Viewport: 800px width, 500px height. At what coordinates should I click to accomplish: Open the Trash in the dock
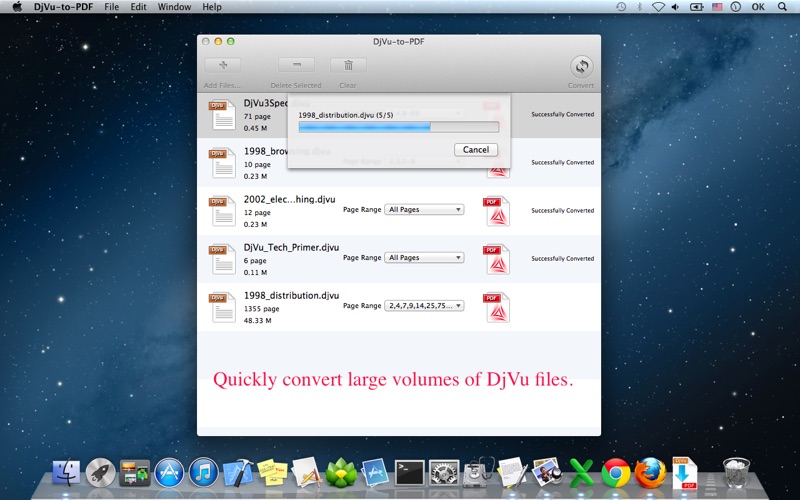coord(736,472)
